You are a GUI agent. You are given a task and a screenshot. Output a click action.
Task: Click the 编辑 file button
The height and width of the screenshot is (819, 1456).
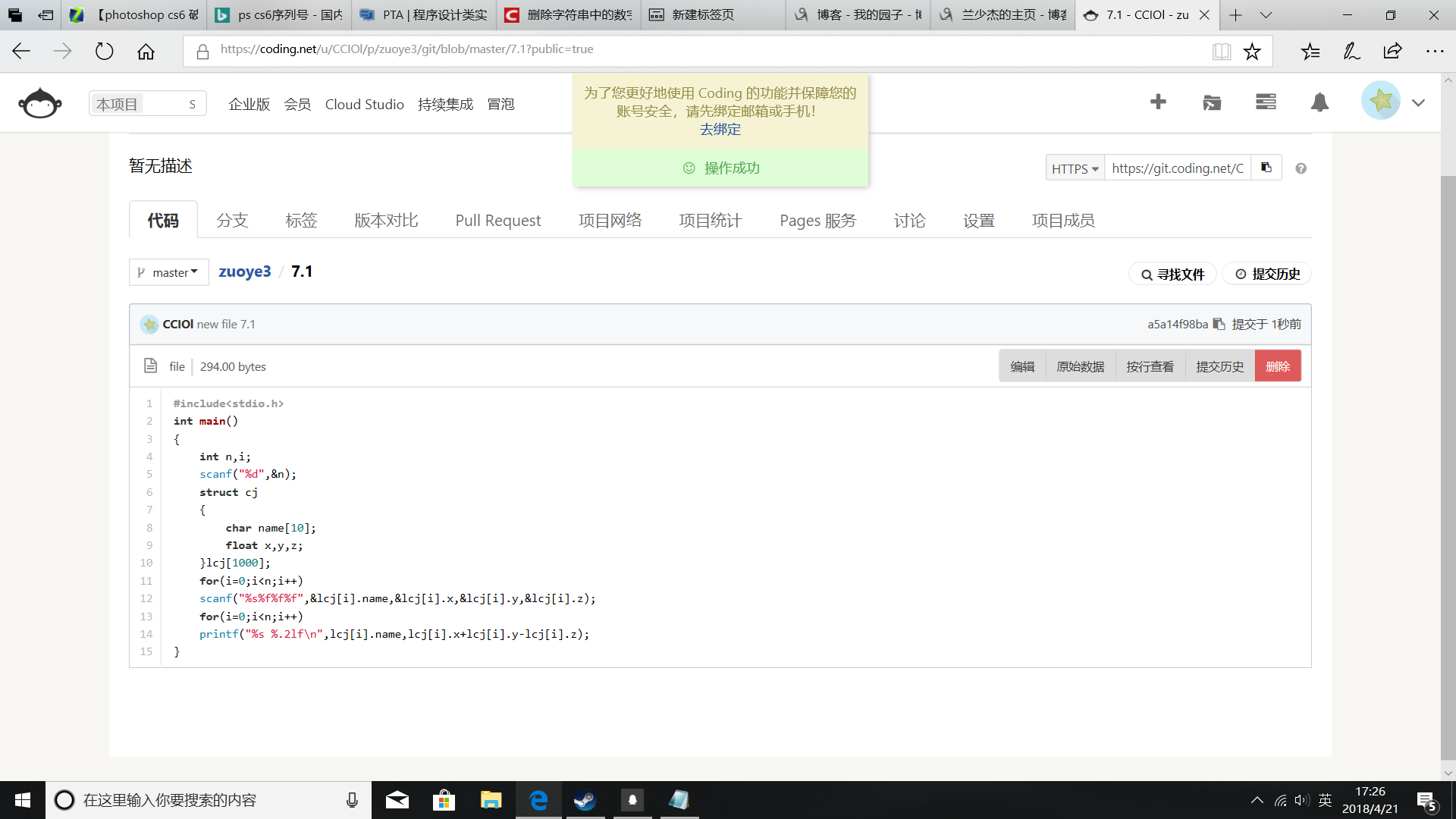[x=1022, y=366]
